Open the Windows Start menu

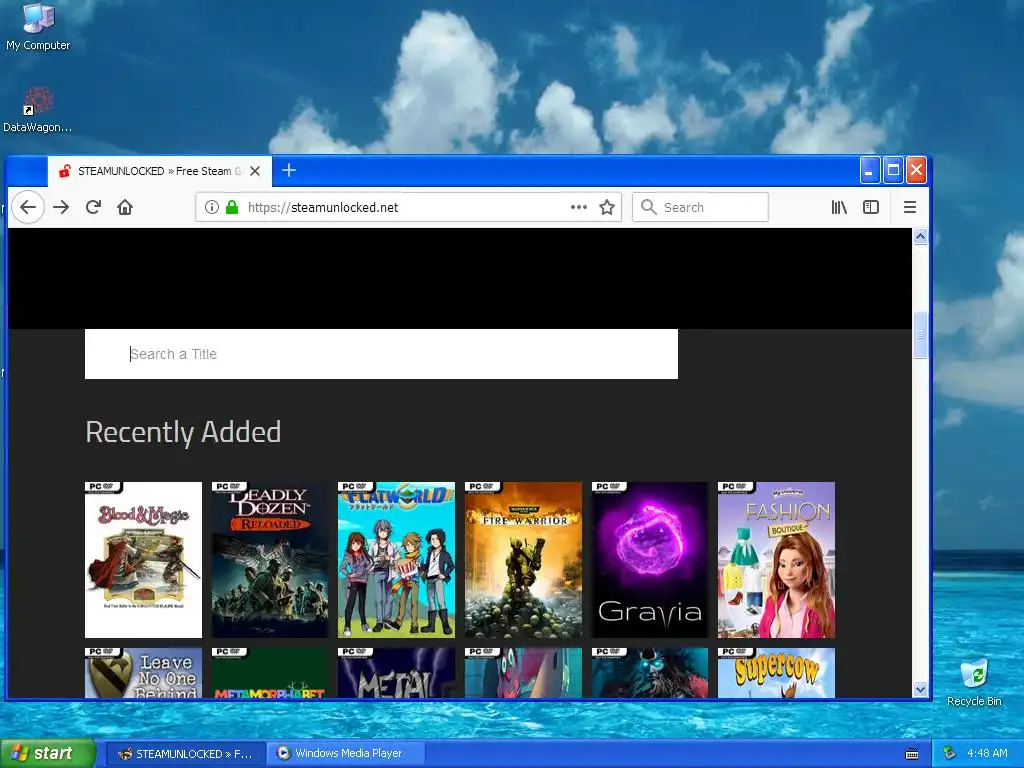[x=48, y=754]
